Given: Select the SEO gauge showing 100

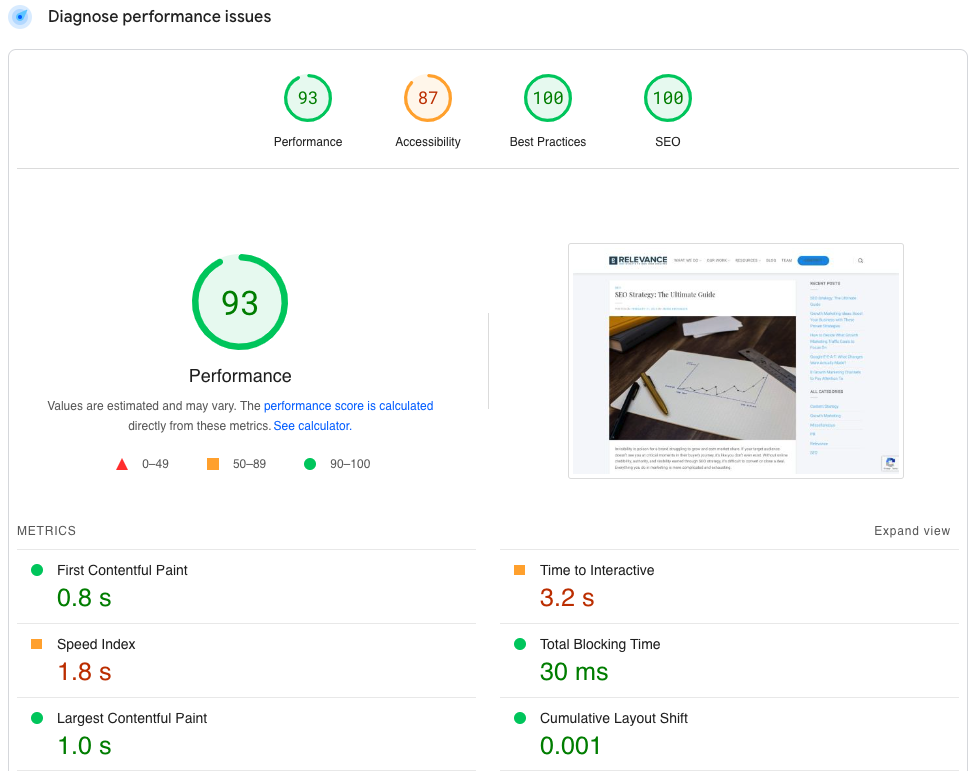Looking at the screenshot, I should tap(667, 98).
